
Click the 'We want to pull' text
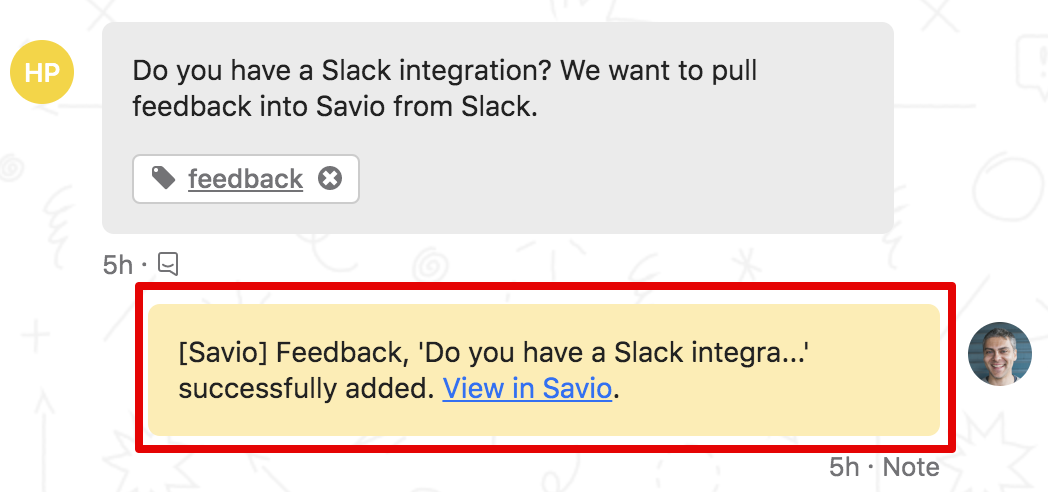pos(664,72)
